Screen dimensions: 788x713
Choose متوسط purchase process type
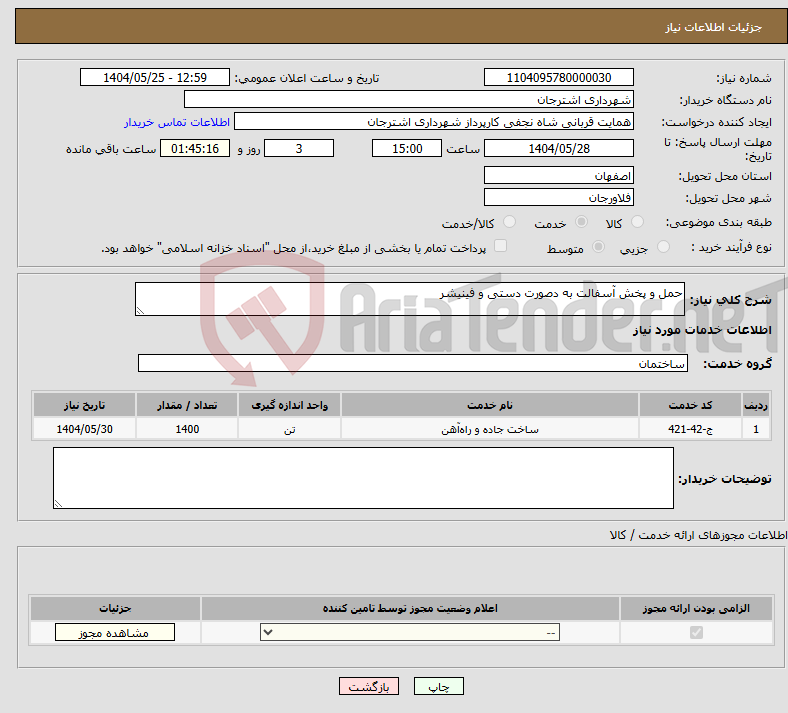click(598, 246)
